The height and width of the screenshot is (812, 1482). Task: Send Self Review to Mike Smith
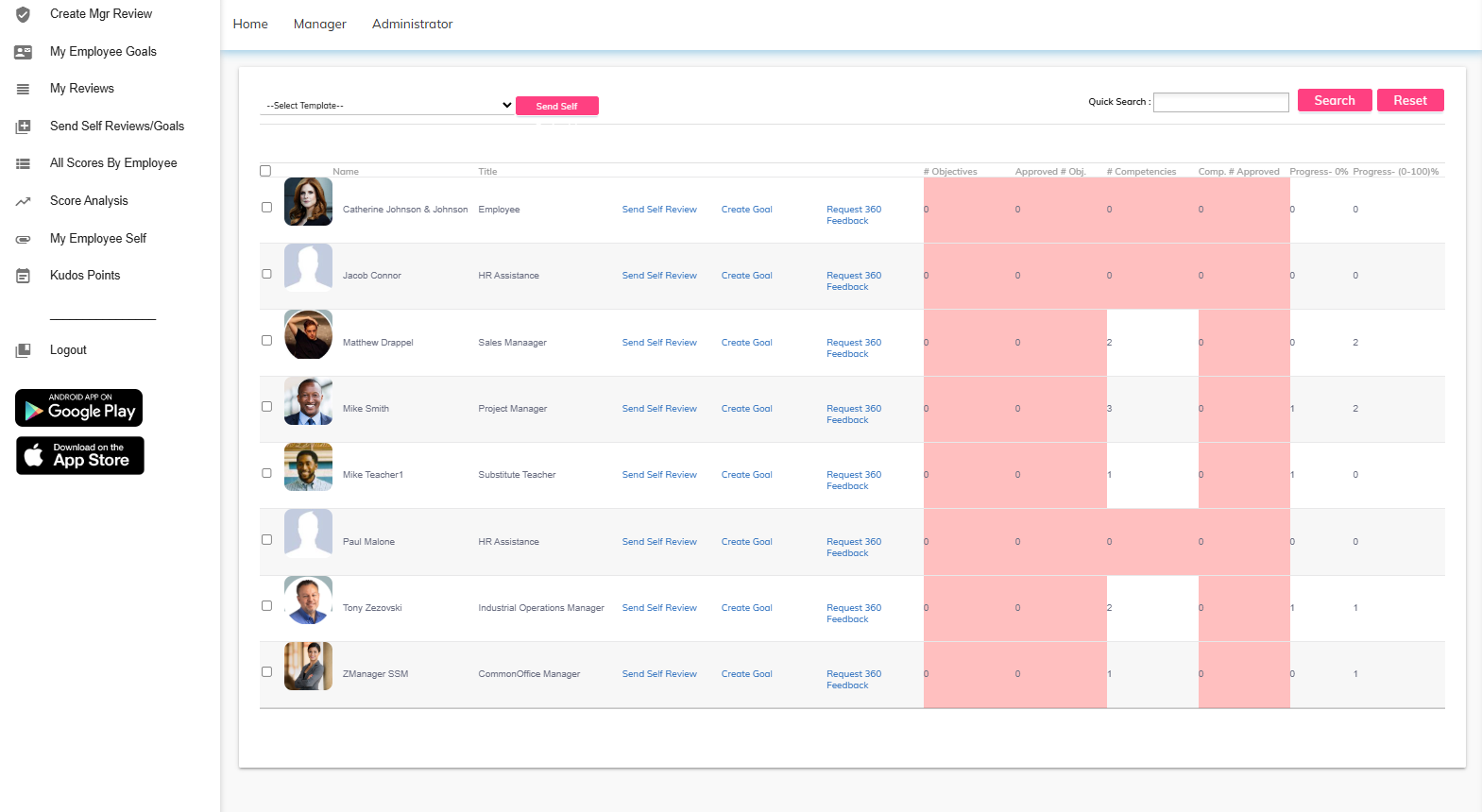click(x=659, y=409)
